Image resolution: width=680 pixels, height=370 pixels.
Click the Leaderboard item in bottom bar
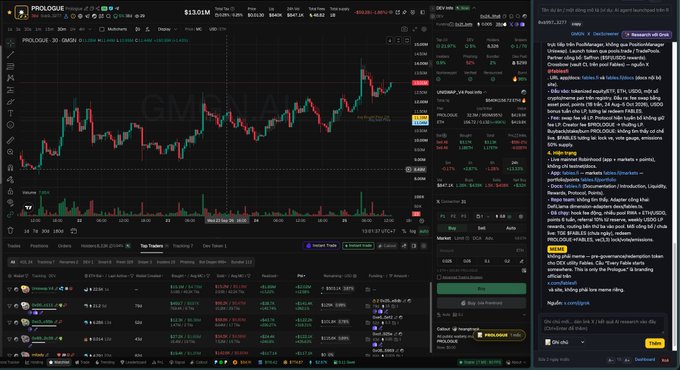133,362
